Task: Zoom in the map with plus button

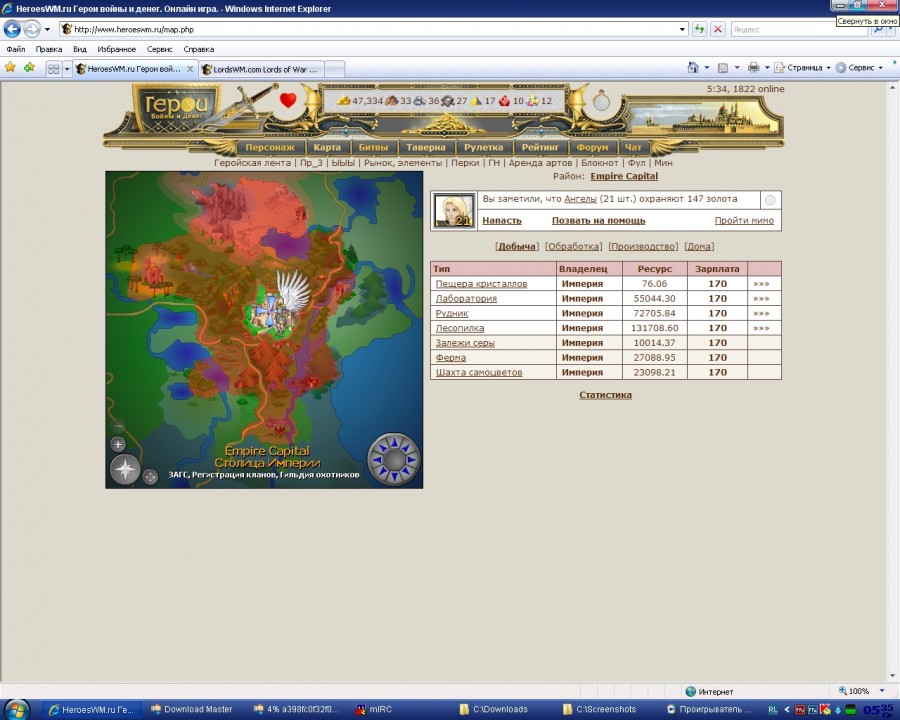Action: (118, 444)
